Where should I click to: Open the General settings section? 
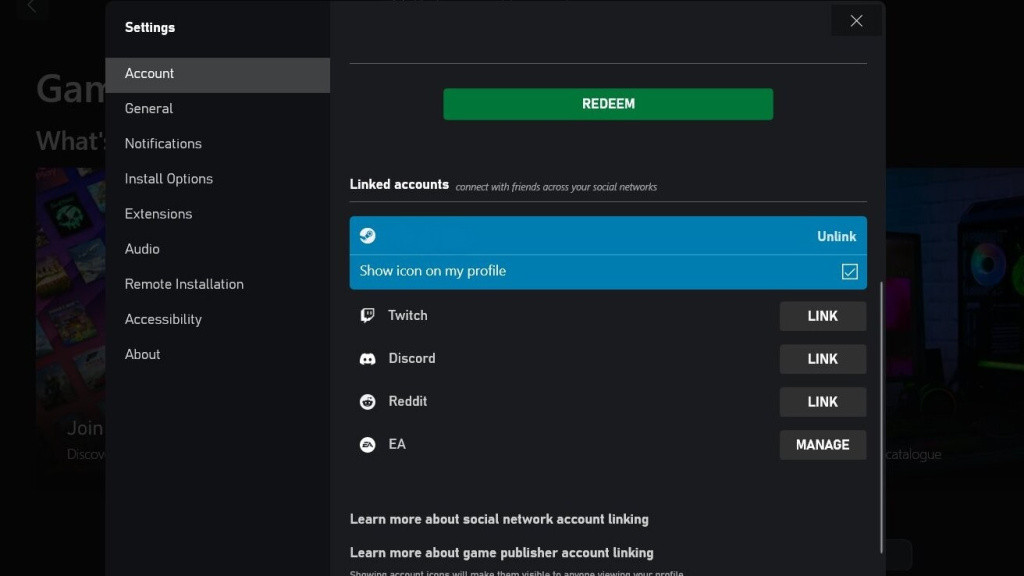tap(149, 109)
